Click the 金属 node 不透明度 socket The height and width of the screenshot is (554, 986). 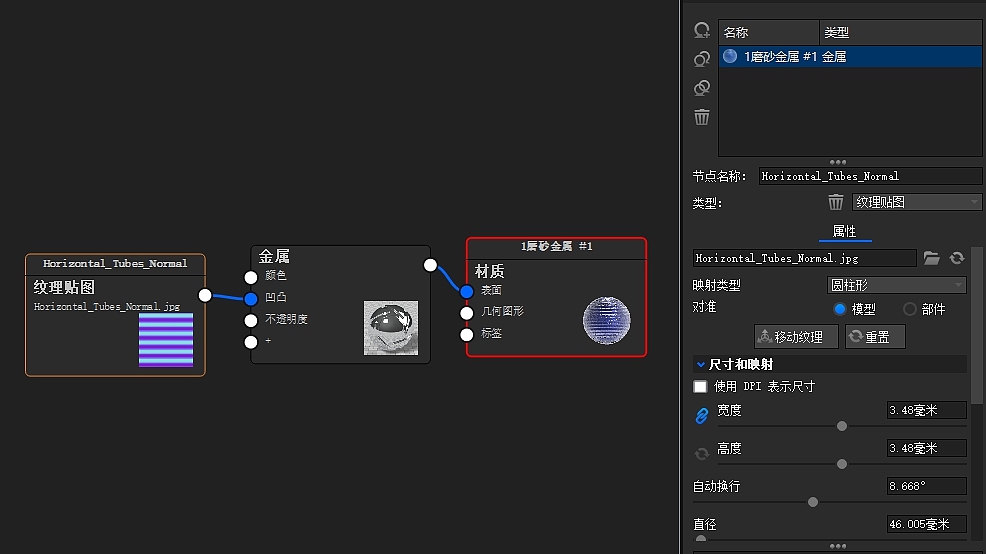coord(251,320)
